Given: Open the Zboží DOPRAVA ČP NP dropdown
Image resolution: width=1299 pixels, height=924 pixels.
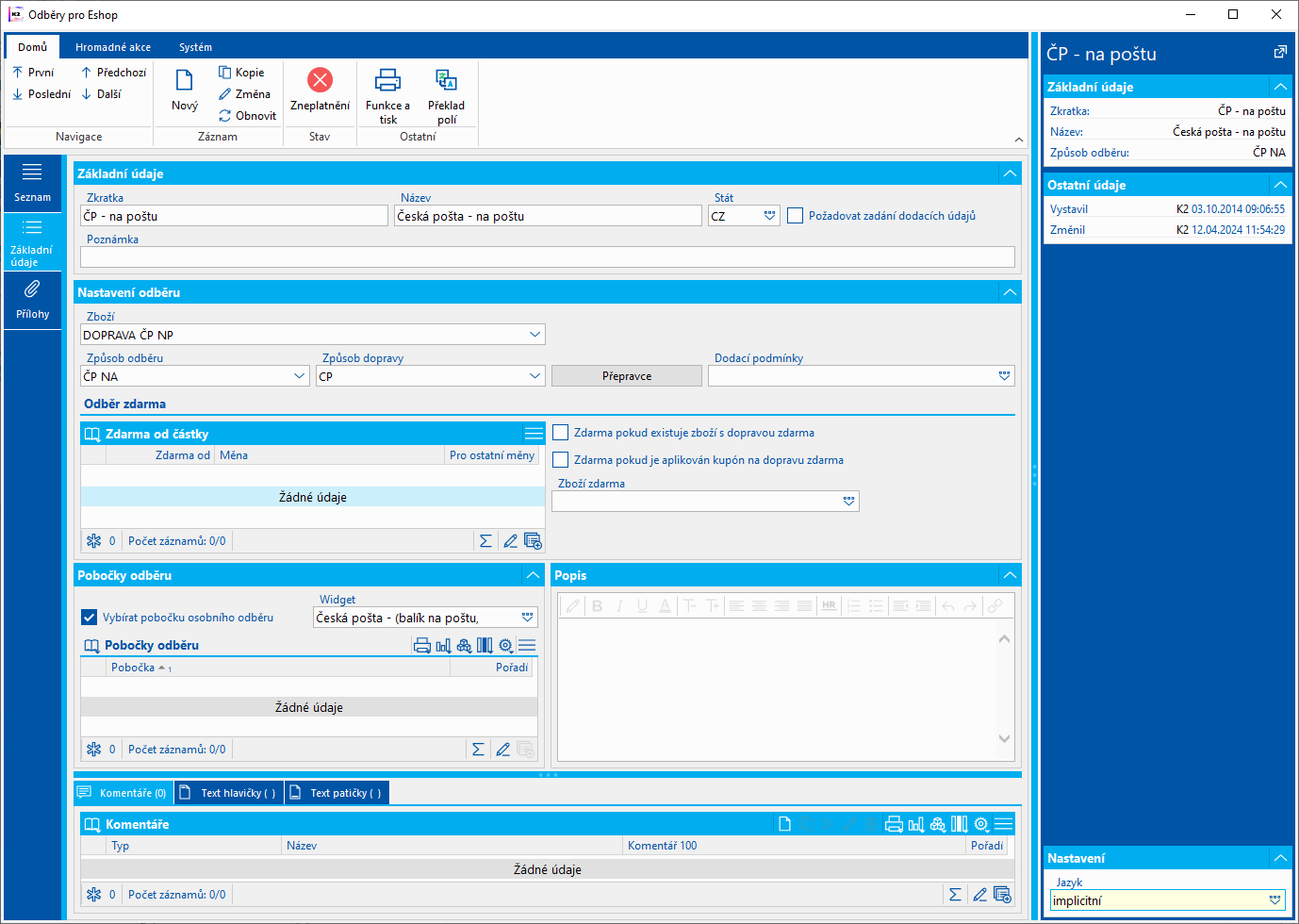Looking at the screenshot, I should (534, 335).
